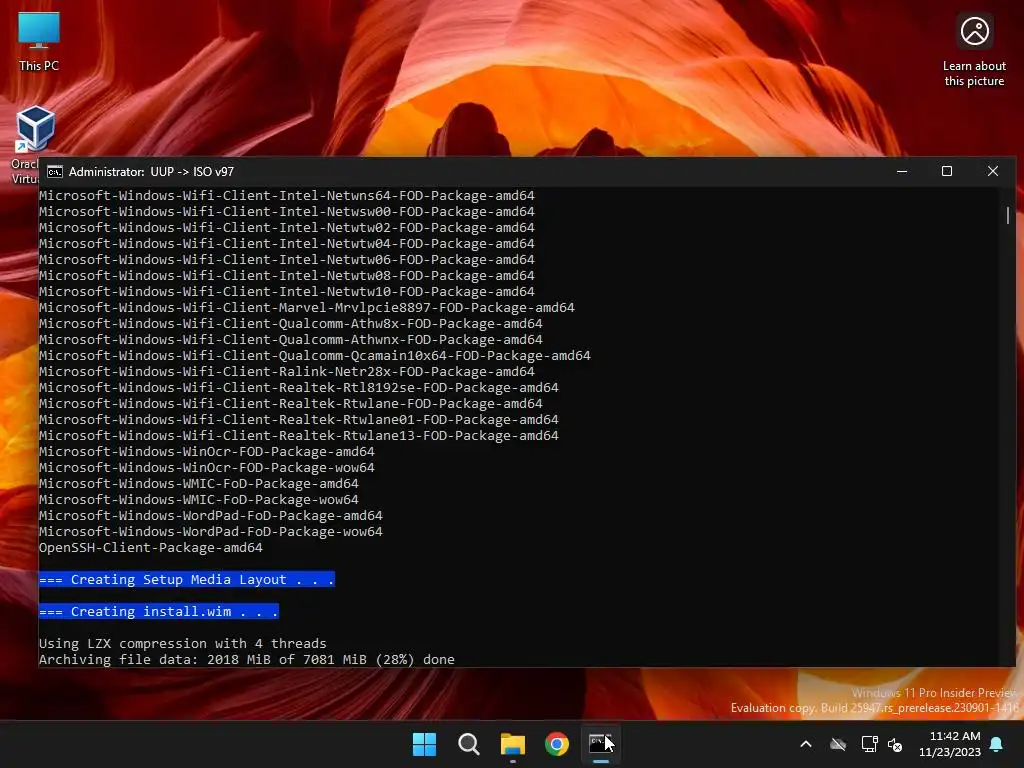The image size is (1024, 768).
Task: Click the OpenSSH-Client-Package-amd64 line
Action: point(150,547)
